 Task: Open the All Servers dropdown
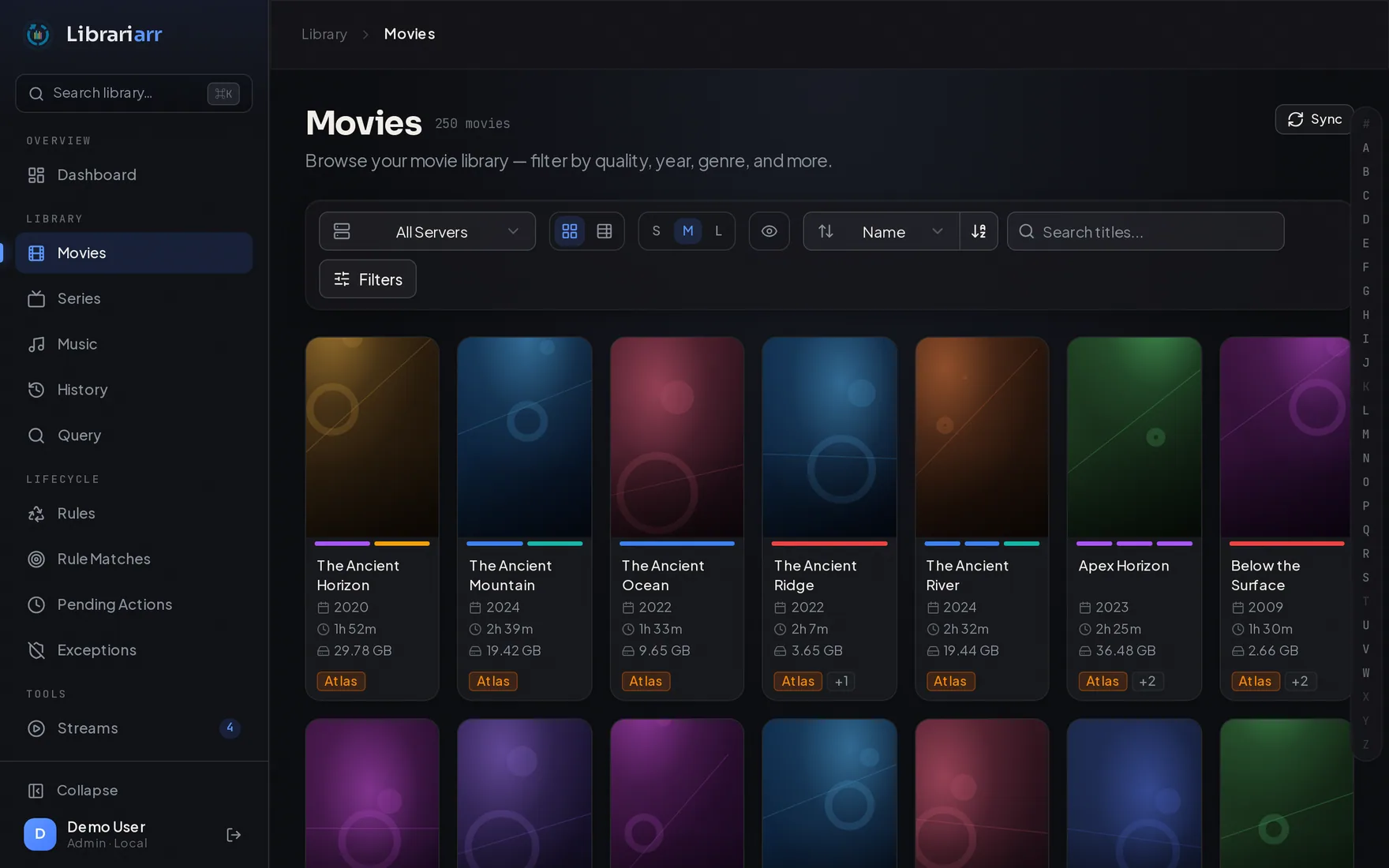point(427,231)
